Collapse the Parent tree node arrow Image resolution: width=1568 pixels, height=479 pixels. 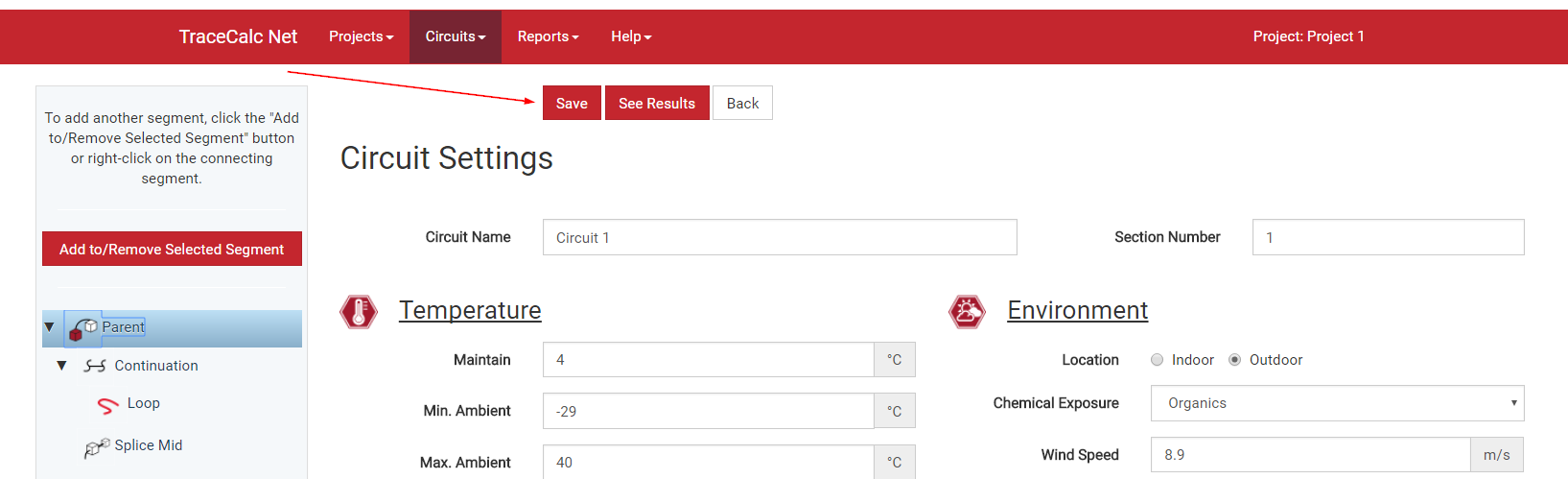(x=49, y=327)
